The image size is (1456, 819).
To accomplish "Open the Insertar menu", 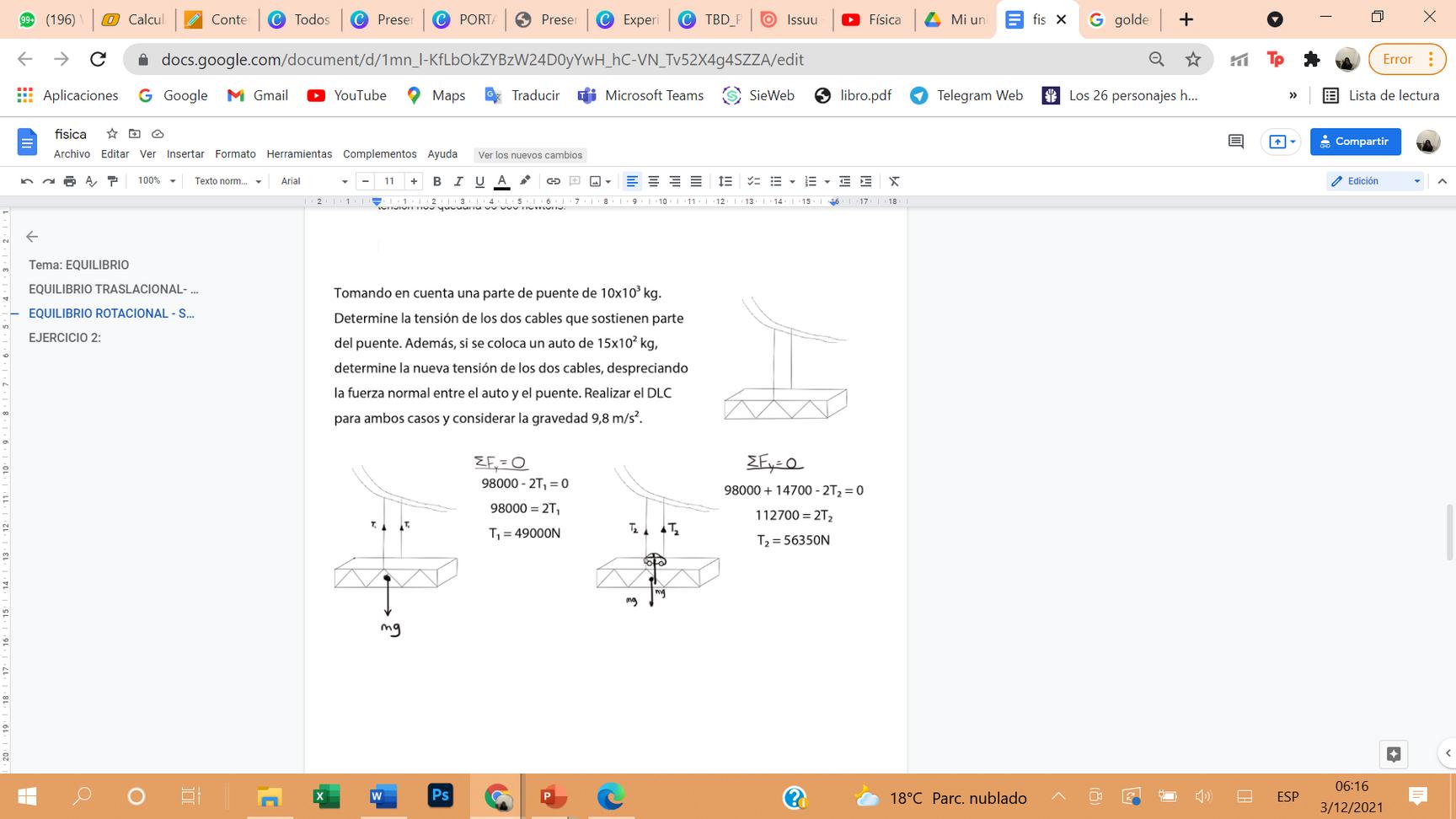I will coord(185,154).
